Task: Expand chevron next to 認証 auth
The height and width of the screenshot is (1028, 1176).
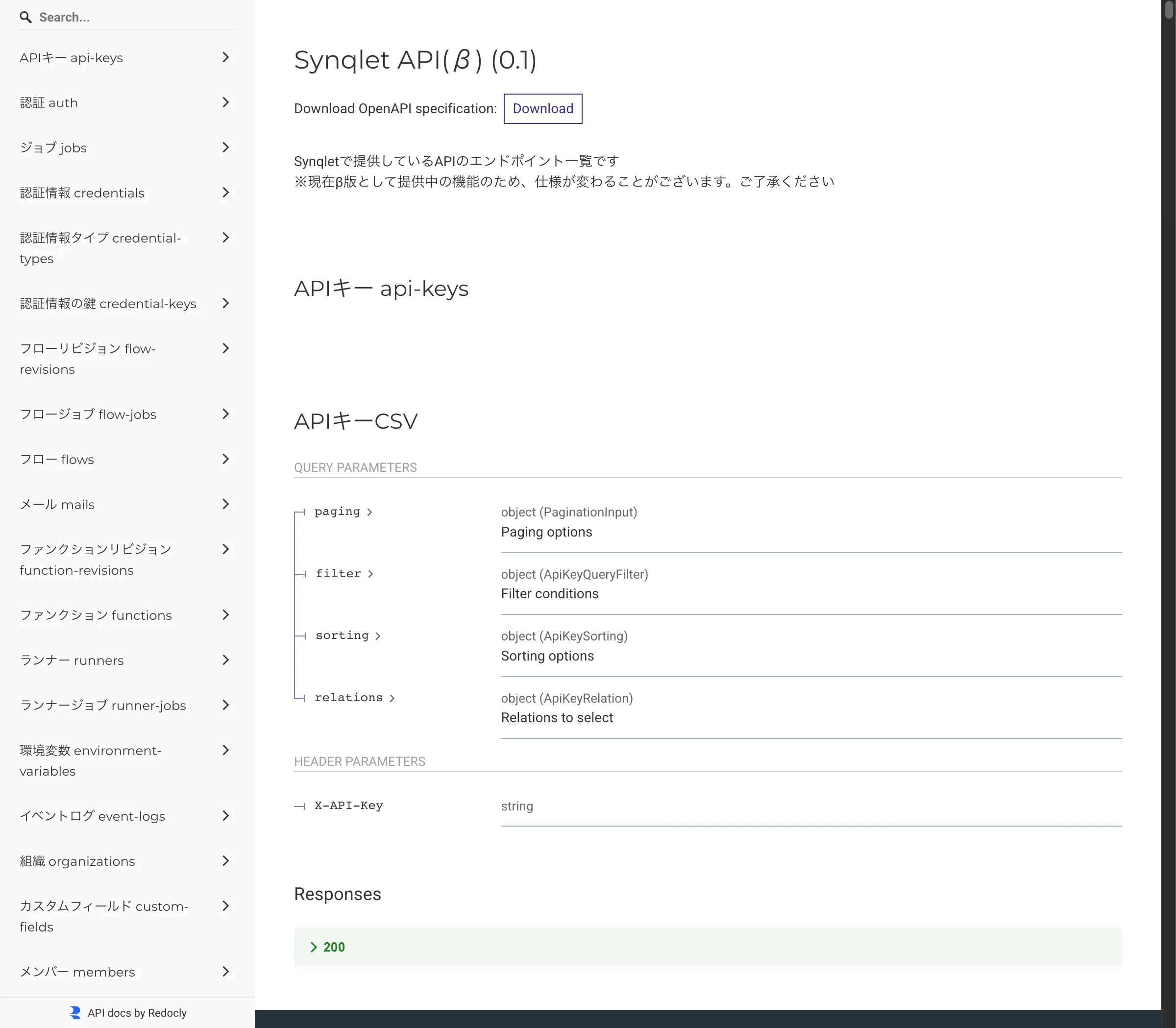Action: click(225, 102)
